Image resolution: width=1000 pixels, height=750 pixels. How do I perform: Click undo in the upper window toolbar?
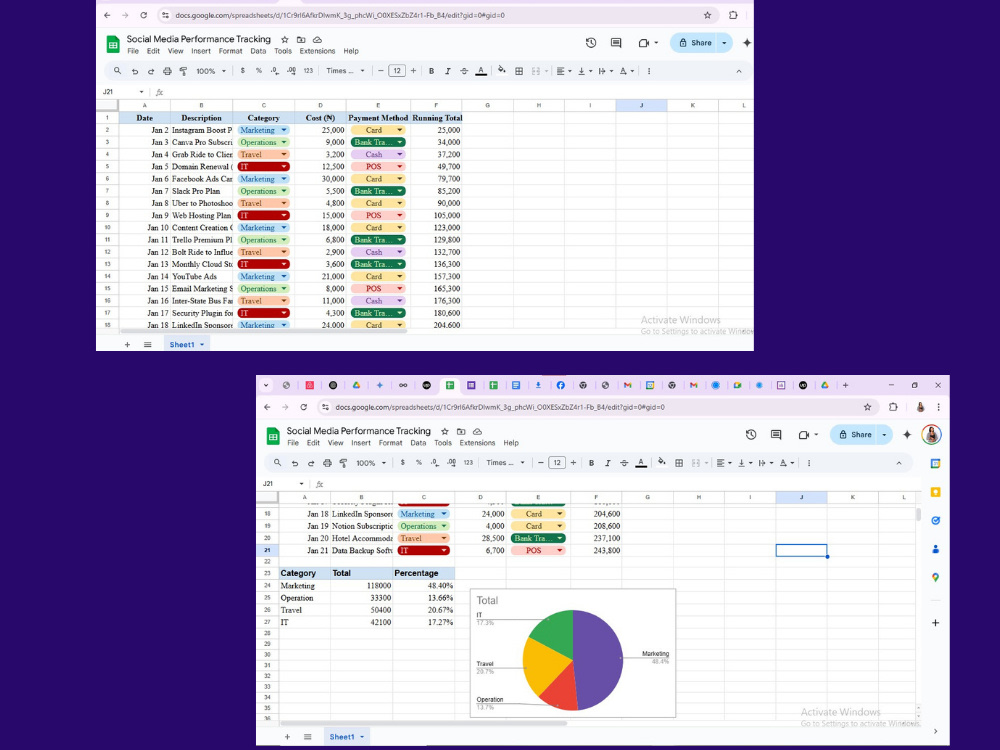pos(135,71)
